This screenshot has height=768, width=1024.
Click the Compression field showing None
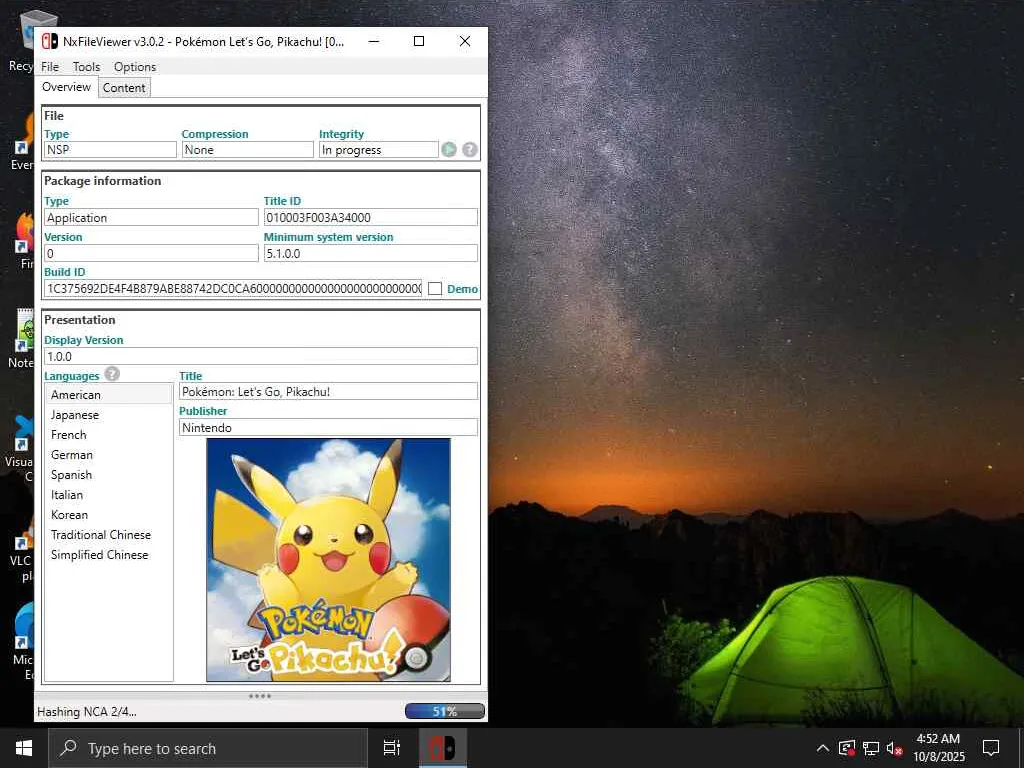click(x=248, y=150)
